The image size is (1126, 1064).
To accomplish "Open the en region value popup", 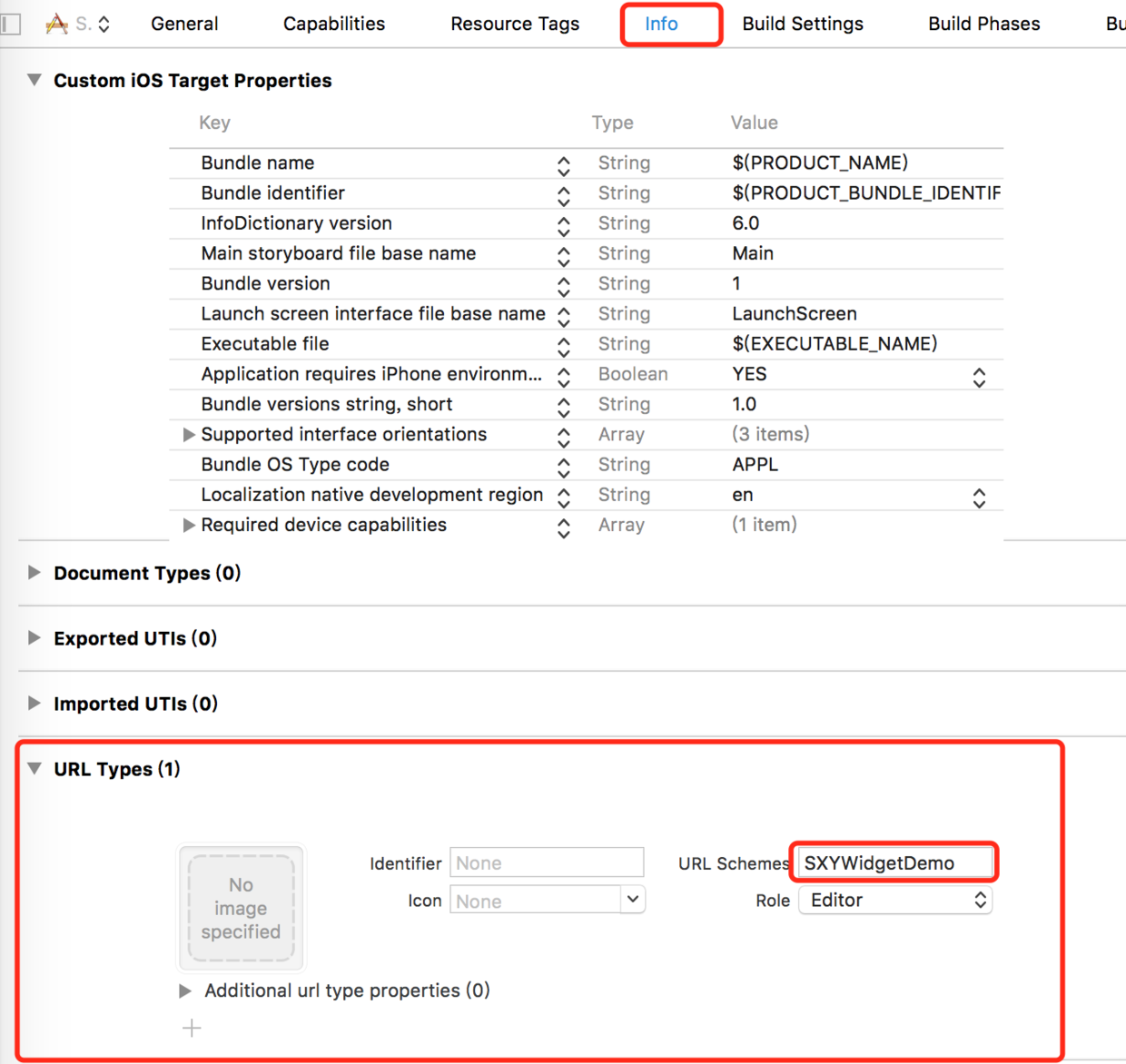I will point(979,498).
